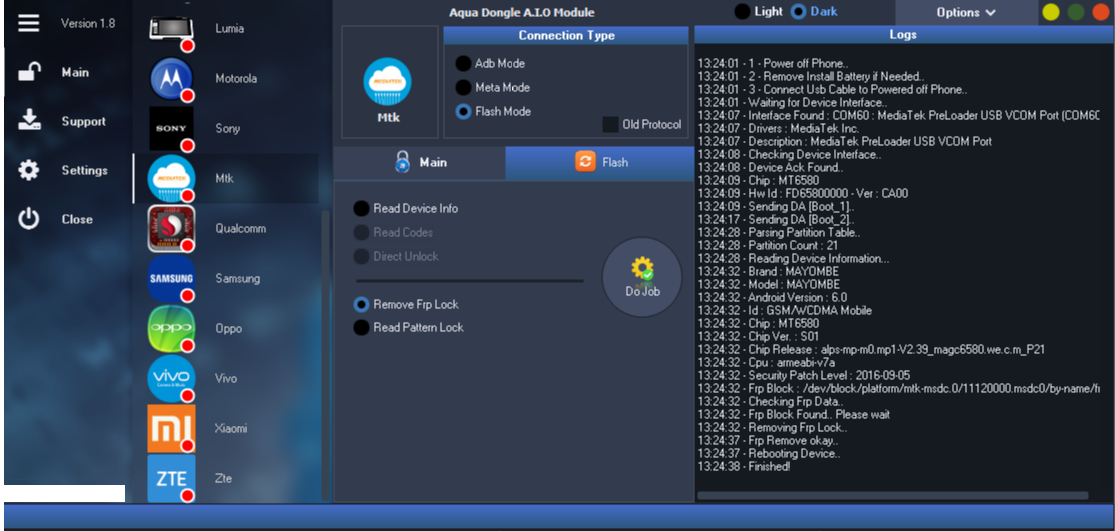Viewport: 1115px width, 531px height.
Task: Click the Close sidebar menu item
Action: [77, 219]
